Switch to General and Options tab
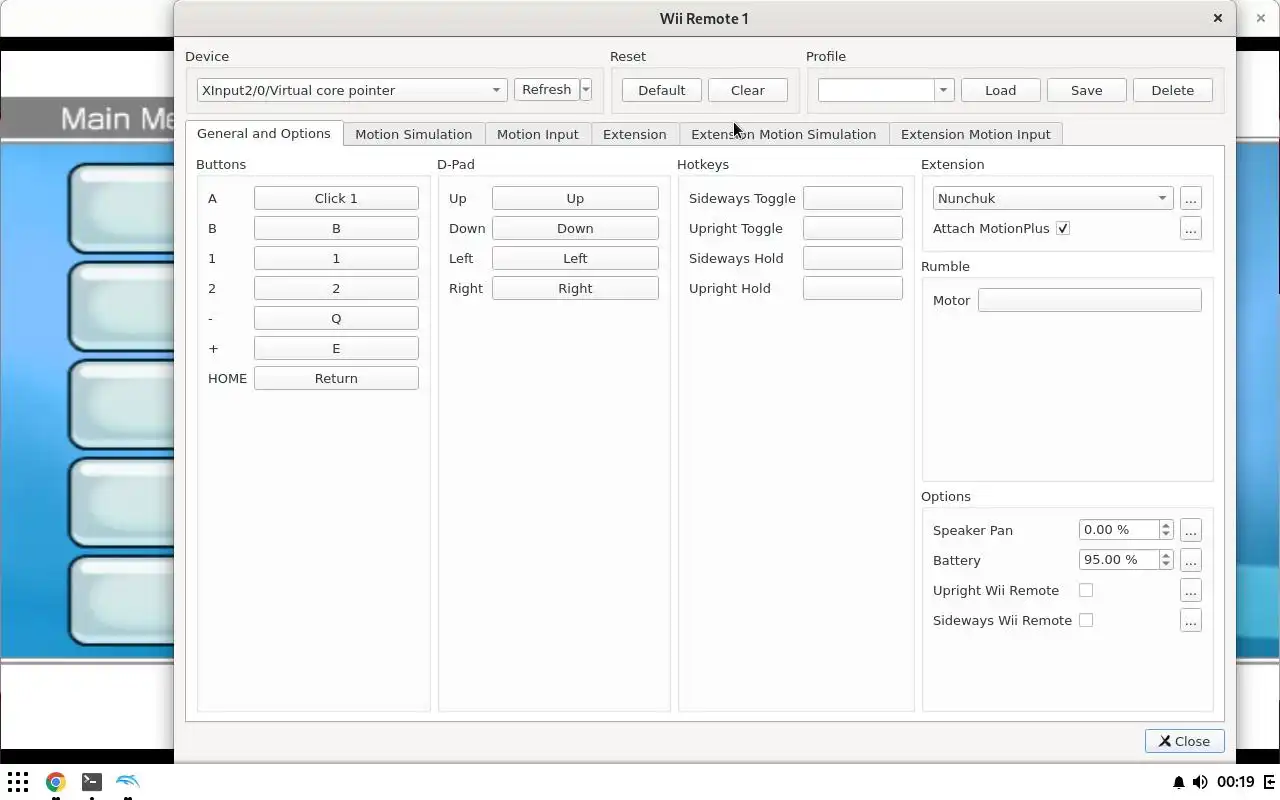 pyautogui.click(x=264, y=133)
